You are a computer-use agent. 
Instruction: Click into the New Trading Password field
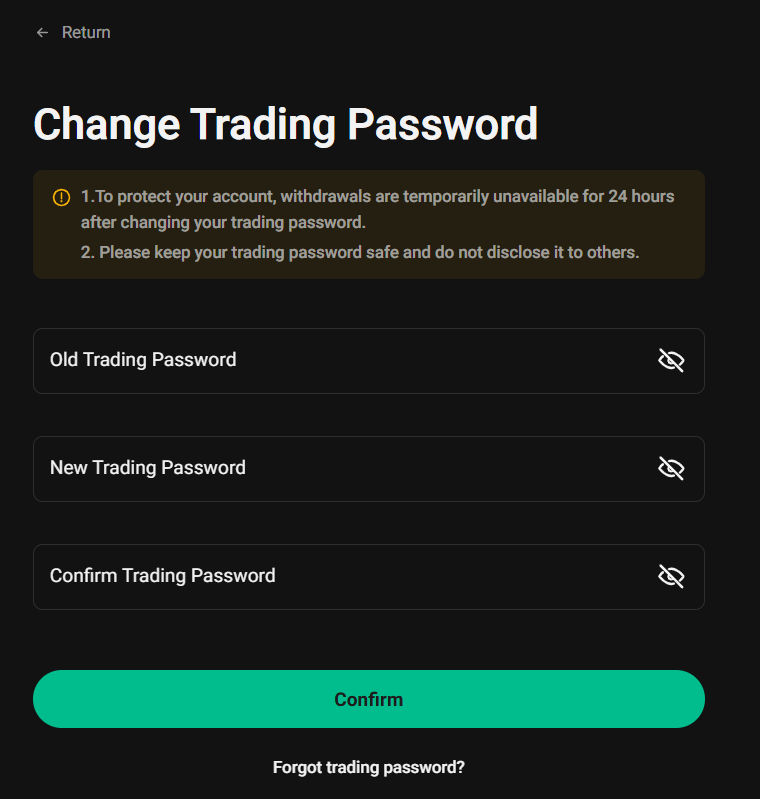click(340, 468)
